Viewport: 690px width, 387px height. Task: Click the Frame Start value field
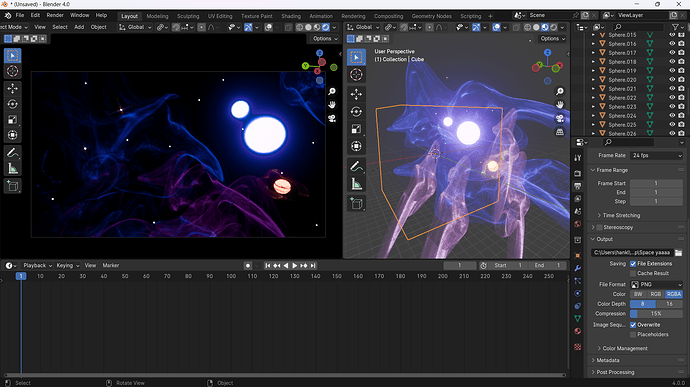tap(656, 183)
